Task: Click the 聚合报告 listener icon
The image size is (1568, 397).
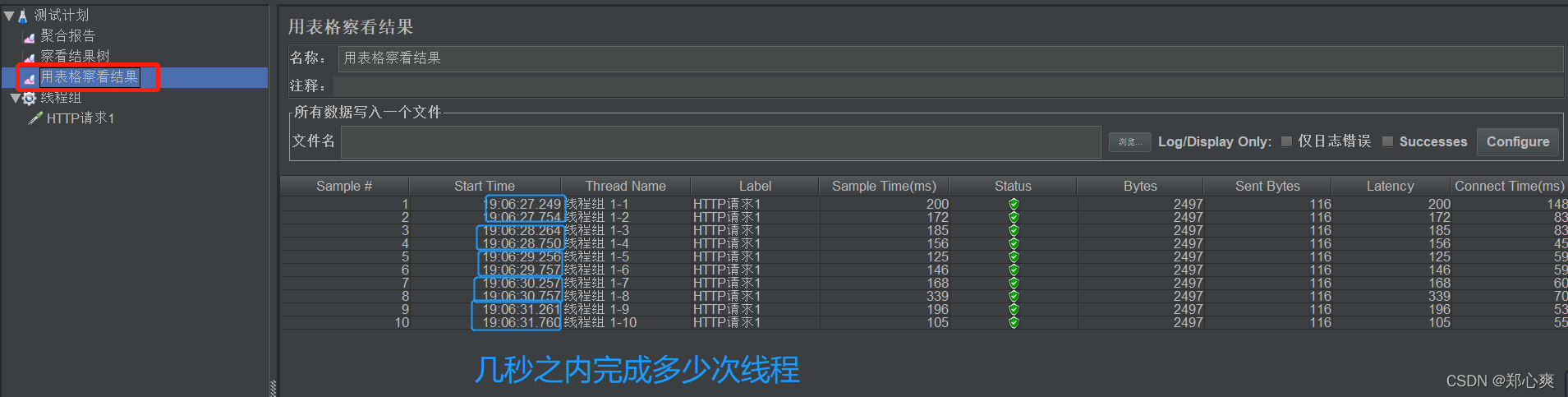Action: pyautogui.click(x=30, y=36)
